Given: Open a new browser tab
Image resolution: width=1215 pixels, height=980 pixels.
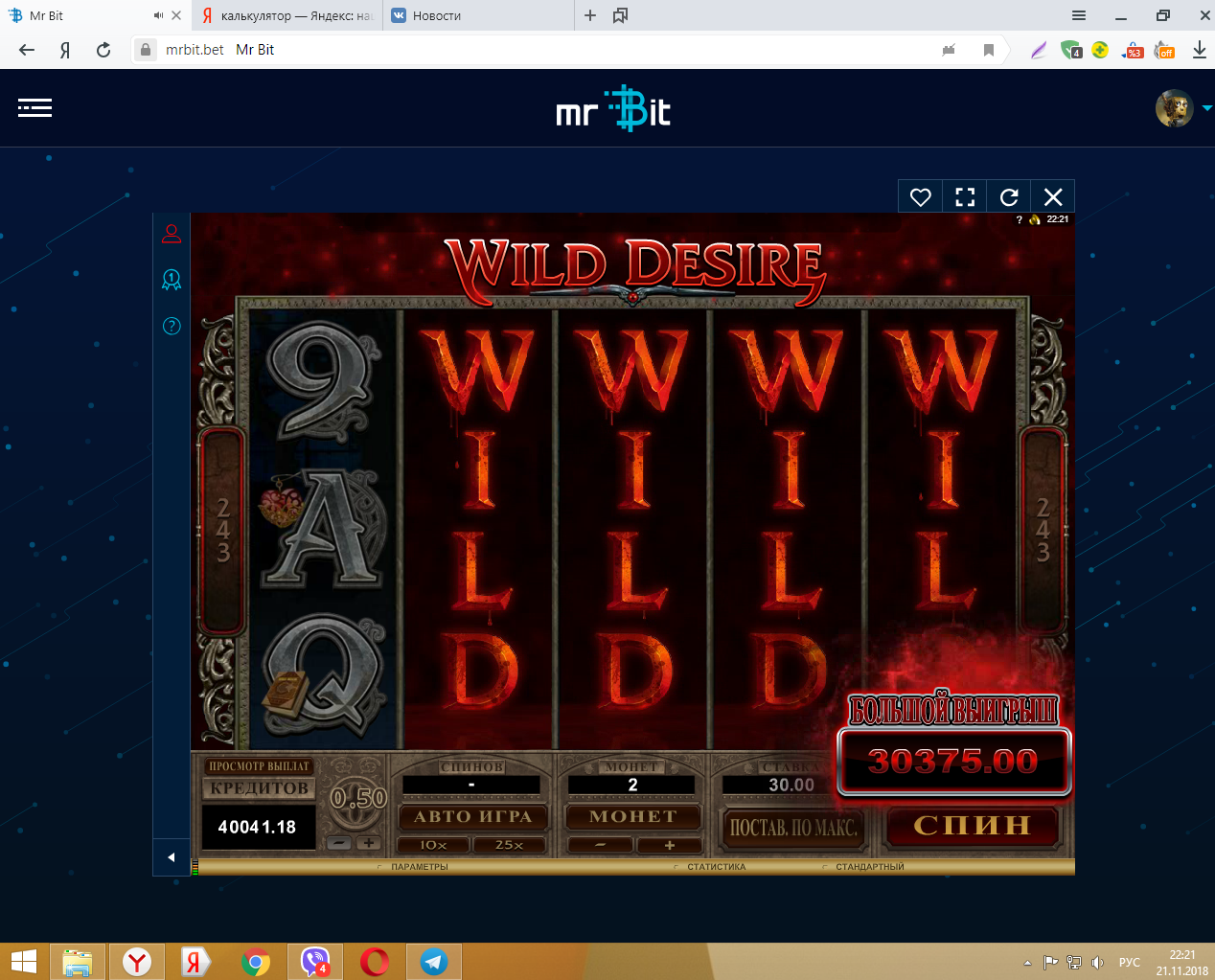Looking at the screenshot, I should coord(590,15).
